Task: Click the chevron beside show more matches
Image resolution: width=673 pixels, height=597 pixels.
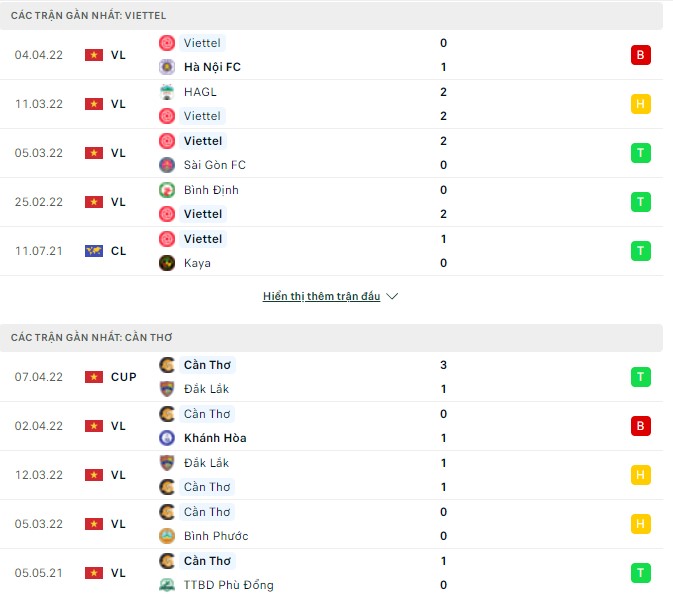Action: (392, 297)
